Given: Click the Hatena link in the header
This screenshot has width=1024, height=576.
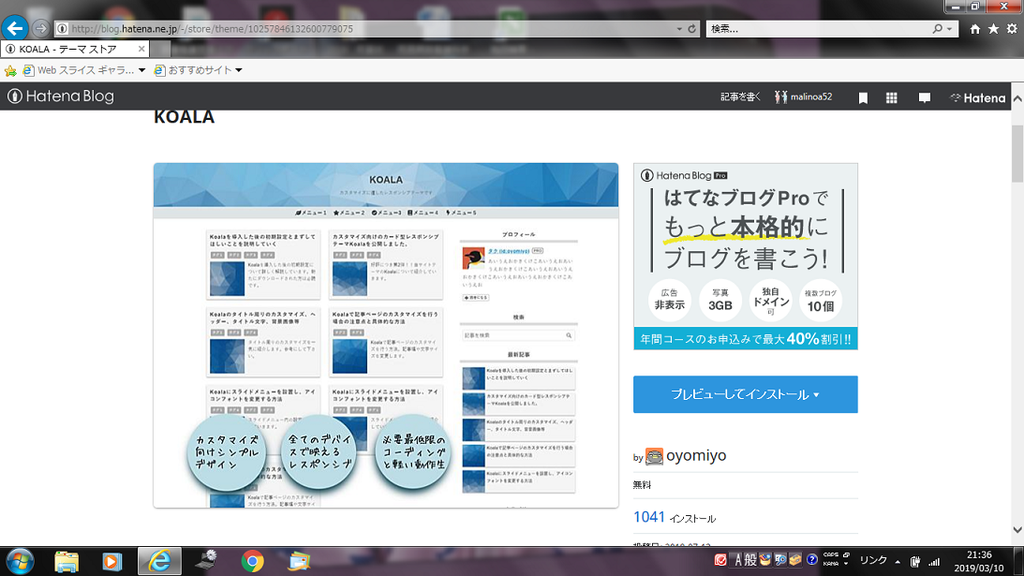Looking at the screenshot, I should (x=978, y=98).
